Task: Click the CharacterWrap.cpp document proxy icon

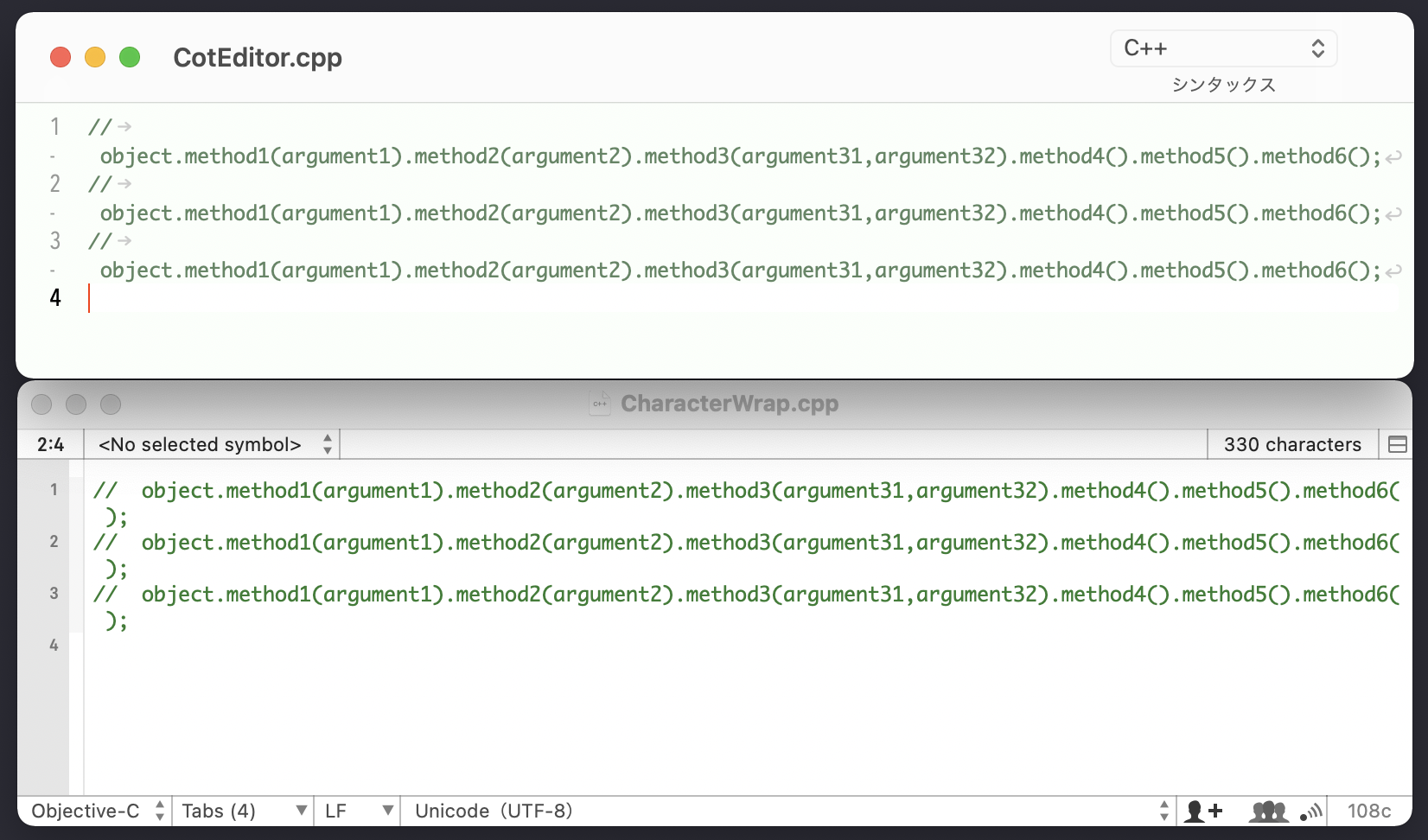Action: [600, 404]
